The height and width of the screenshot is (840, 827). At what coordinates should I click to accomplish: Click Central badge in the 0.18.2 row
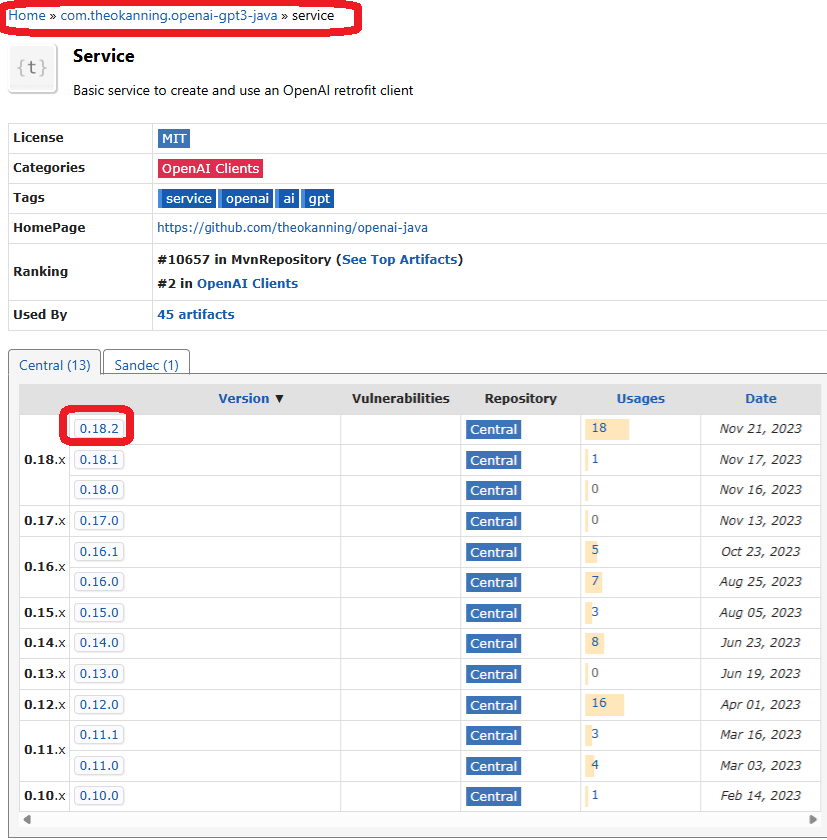(x=493, y=430)
